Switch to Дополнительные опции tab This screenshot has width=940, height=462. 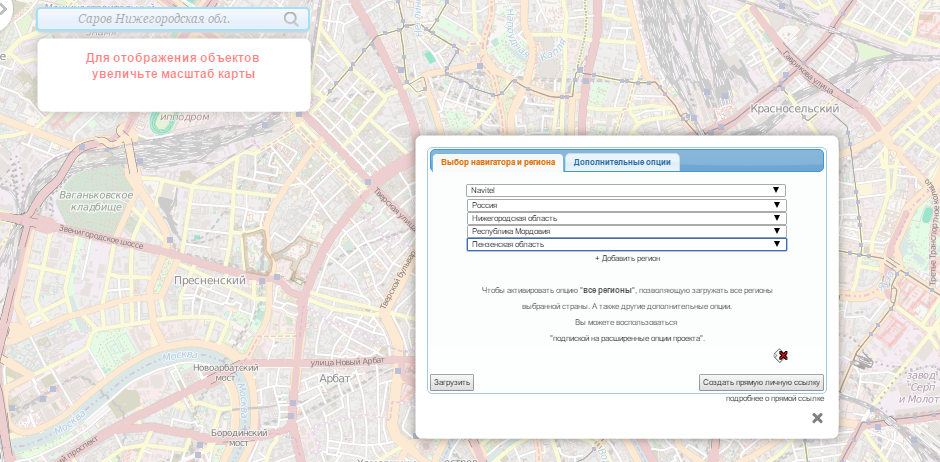coord(622,162)
